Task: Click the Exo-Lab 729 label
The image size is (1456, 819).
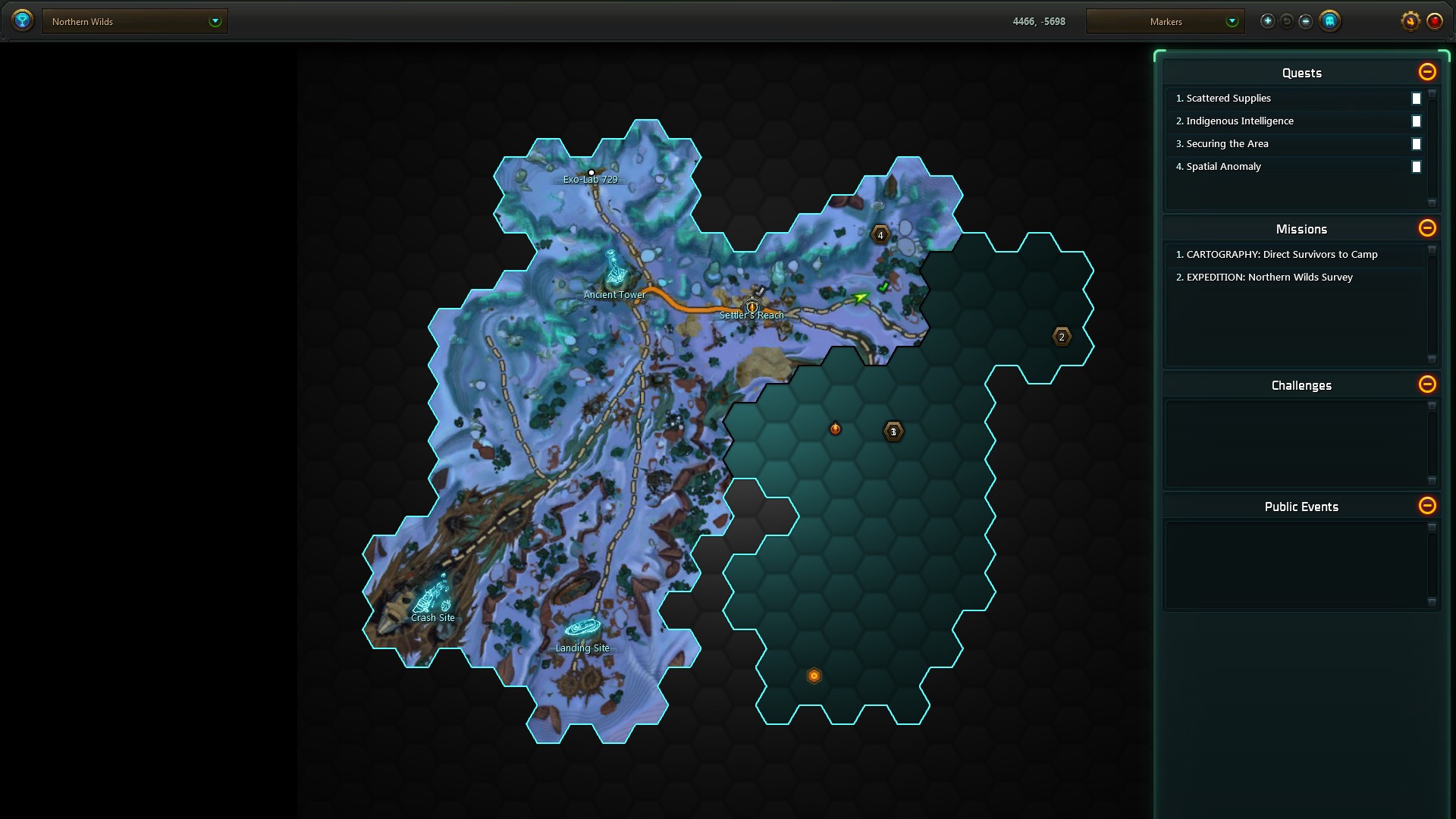Action: tap(590, 180)
